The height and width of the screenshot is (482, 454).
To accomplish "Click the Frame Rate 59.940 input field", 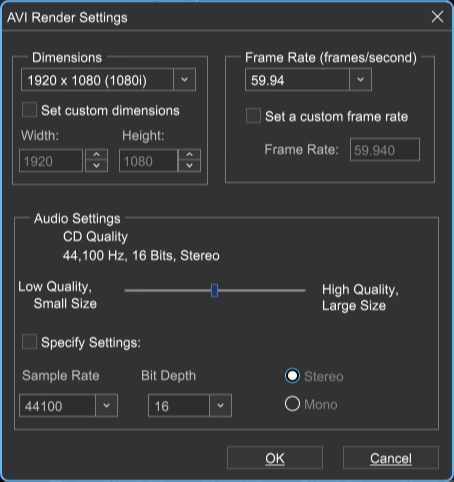I will pyautogui.click(x=385, y=149).
